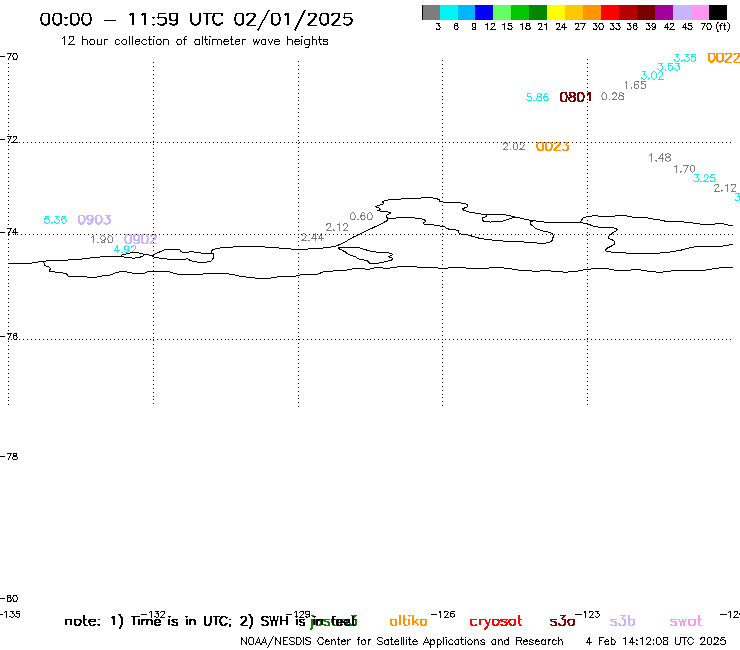Viewport: 740px width, 650px height.
Task: Select the latitude axis label -80
Action: [9, 599]
